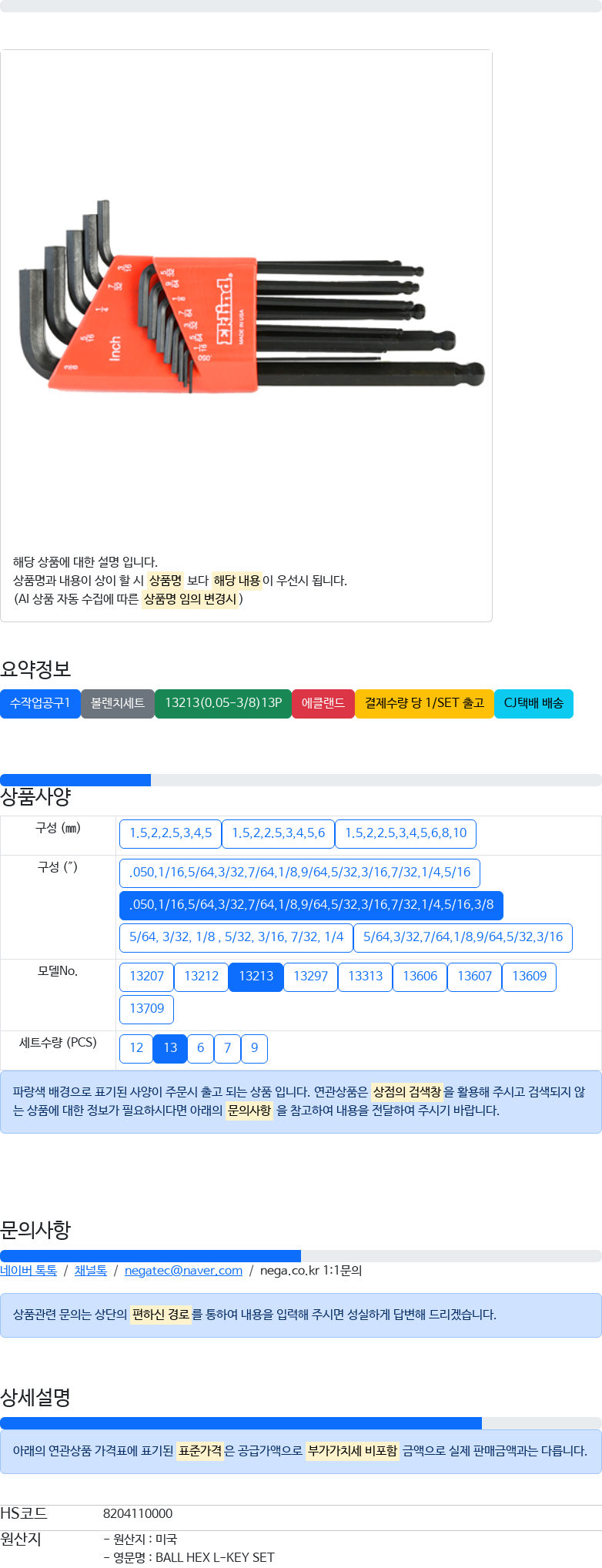Viewport: 602px width, 1568px height.
Task: Select model number 13709
Action: [146, 1009]
